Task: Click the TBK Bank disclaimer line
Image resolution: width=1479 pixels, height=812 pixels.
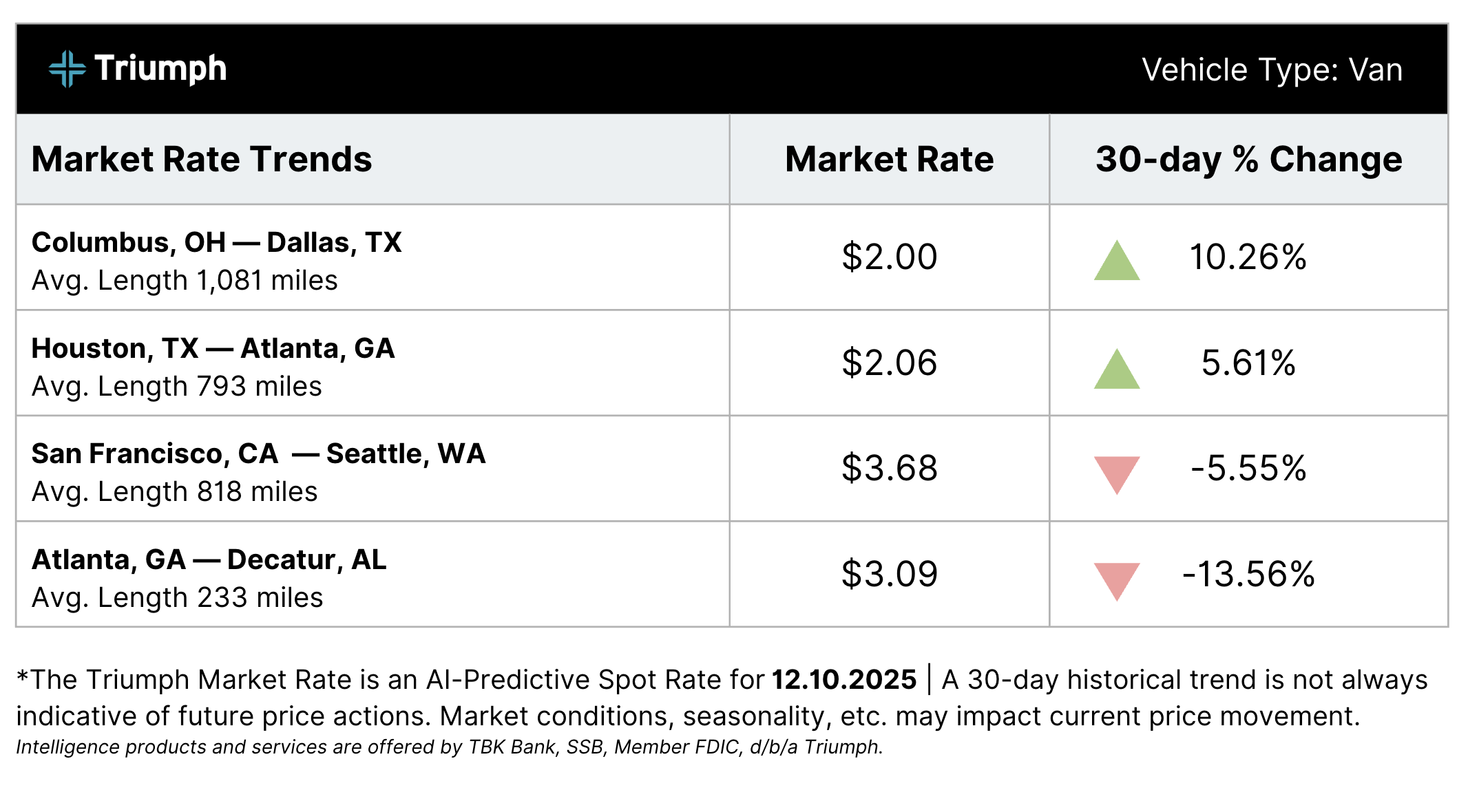Action: 449,747
